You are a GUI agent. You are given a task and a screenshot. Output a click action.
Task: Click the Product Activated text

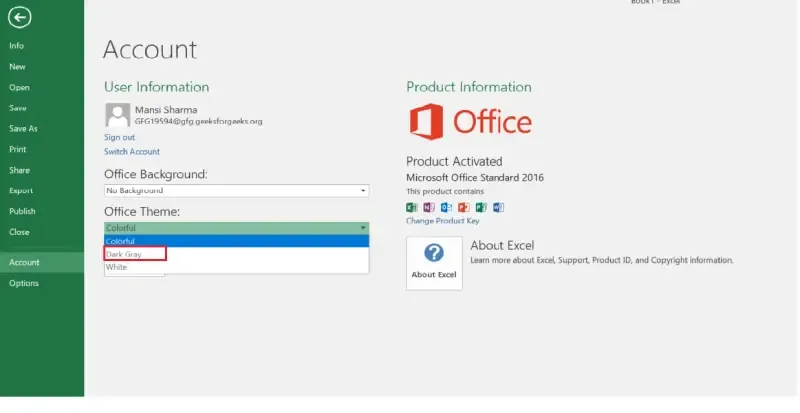[x=454, y=161]
